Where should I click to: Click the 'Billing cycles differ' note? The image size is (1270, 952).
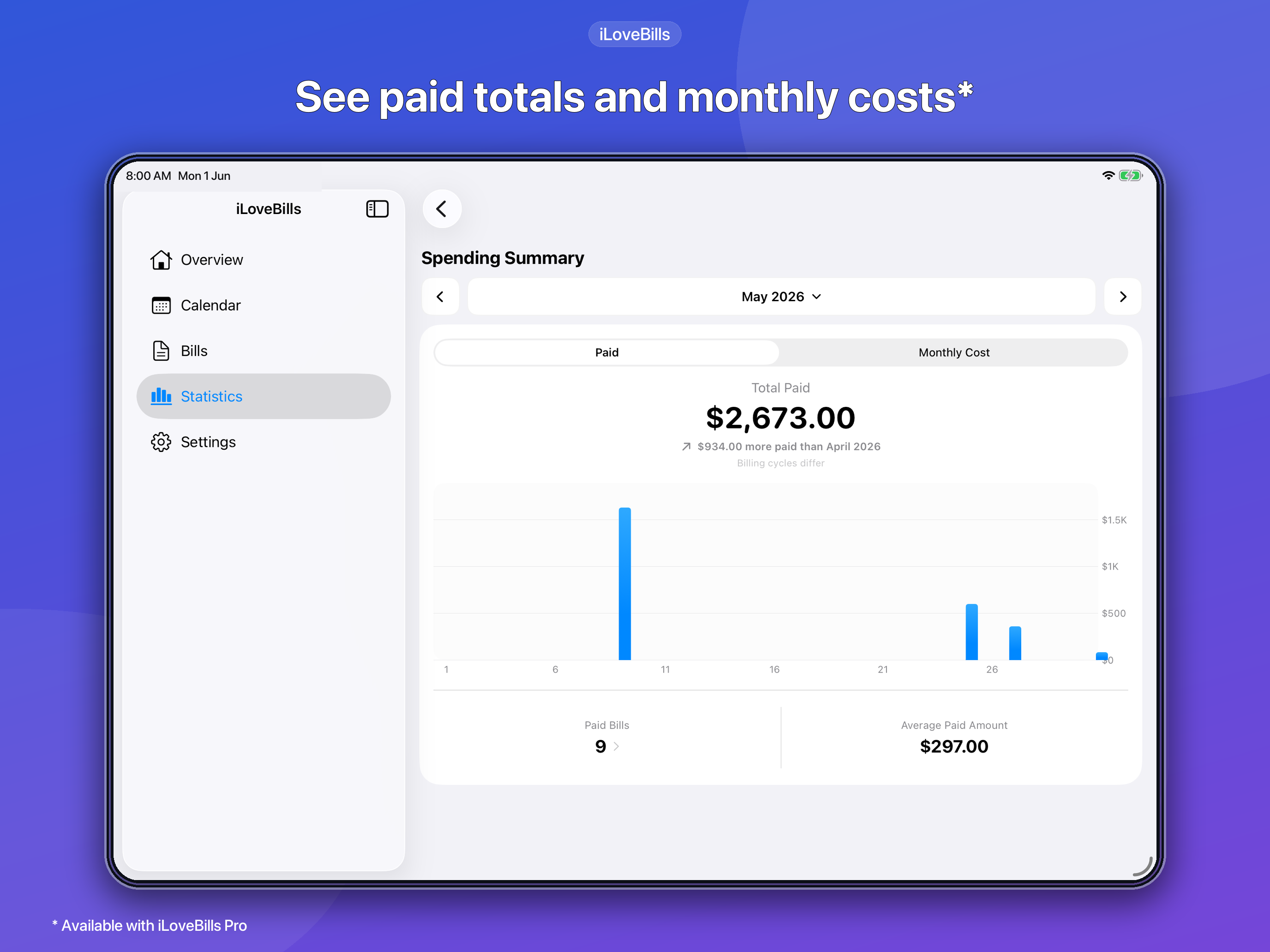(x=780, y=463)
